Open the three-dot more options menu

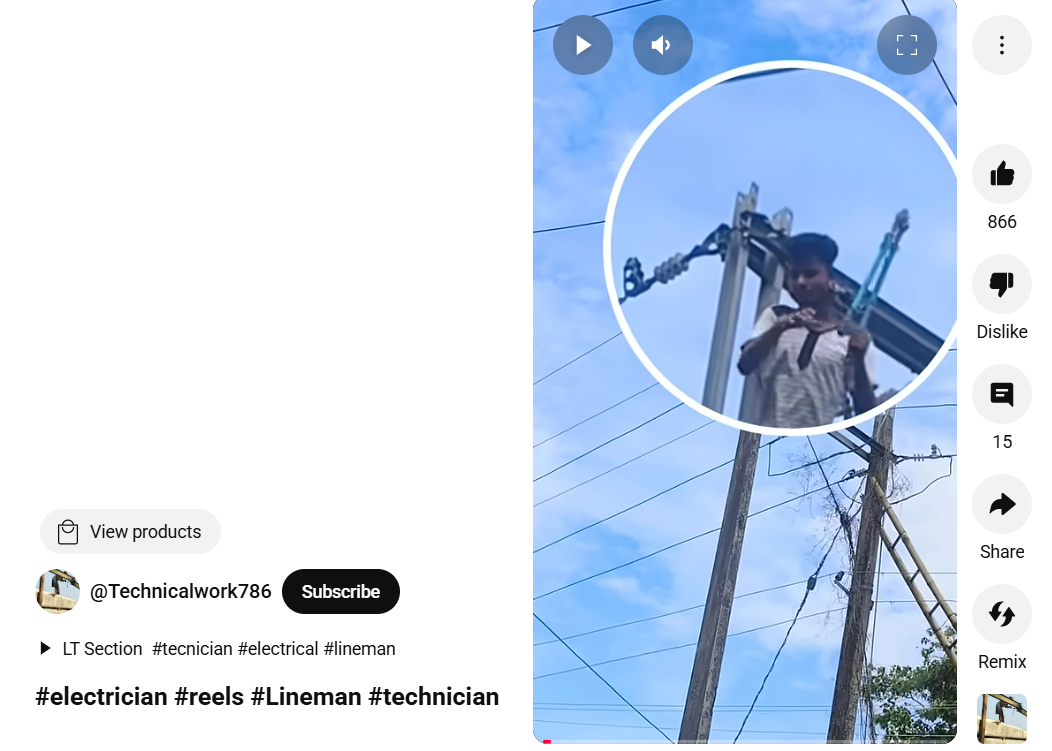click(1002, 45)
